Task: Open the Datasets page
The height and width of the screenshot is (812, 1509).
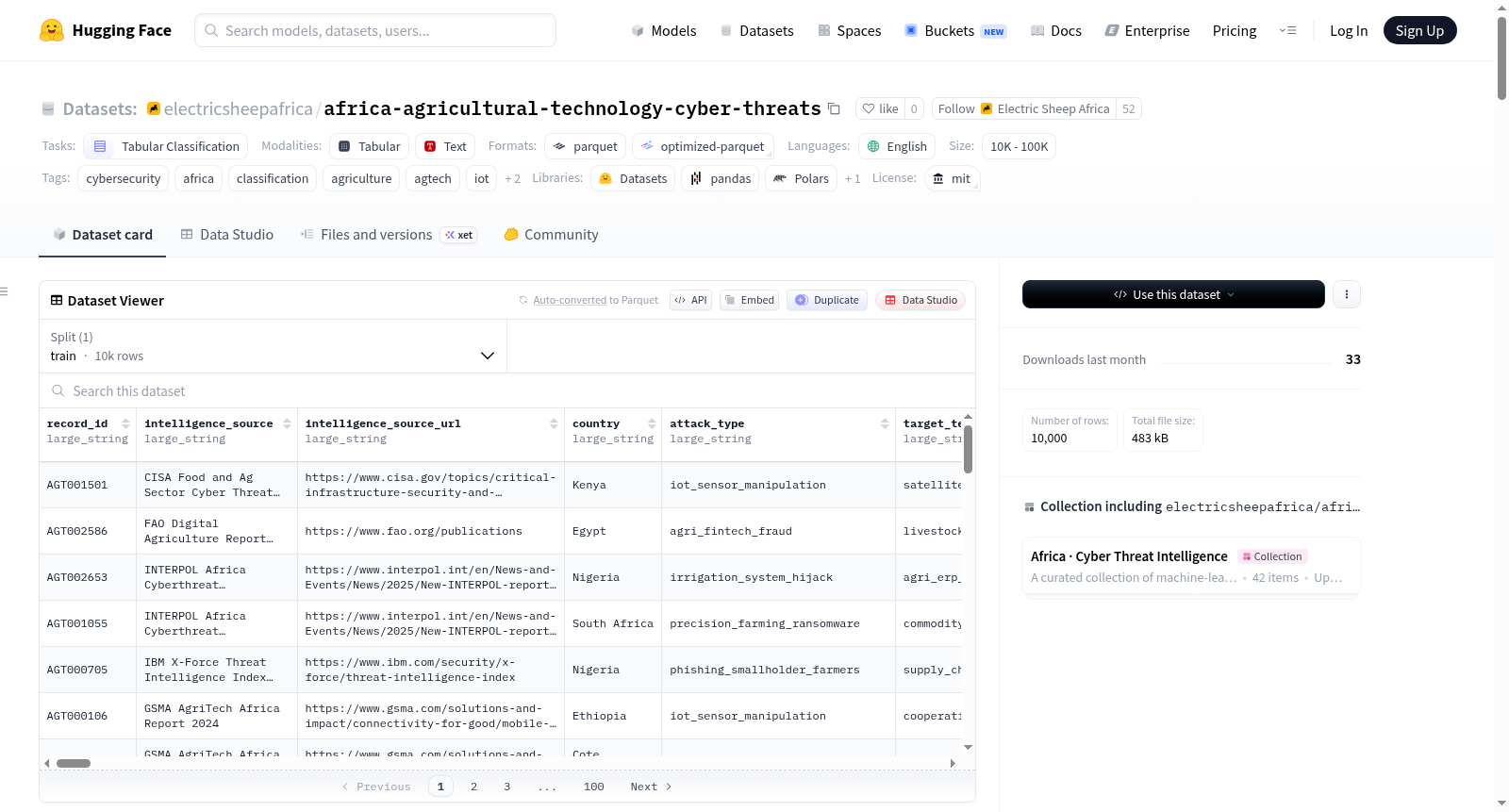Action: tap(757, 30)
